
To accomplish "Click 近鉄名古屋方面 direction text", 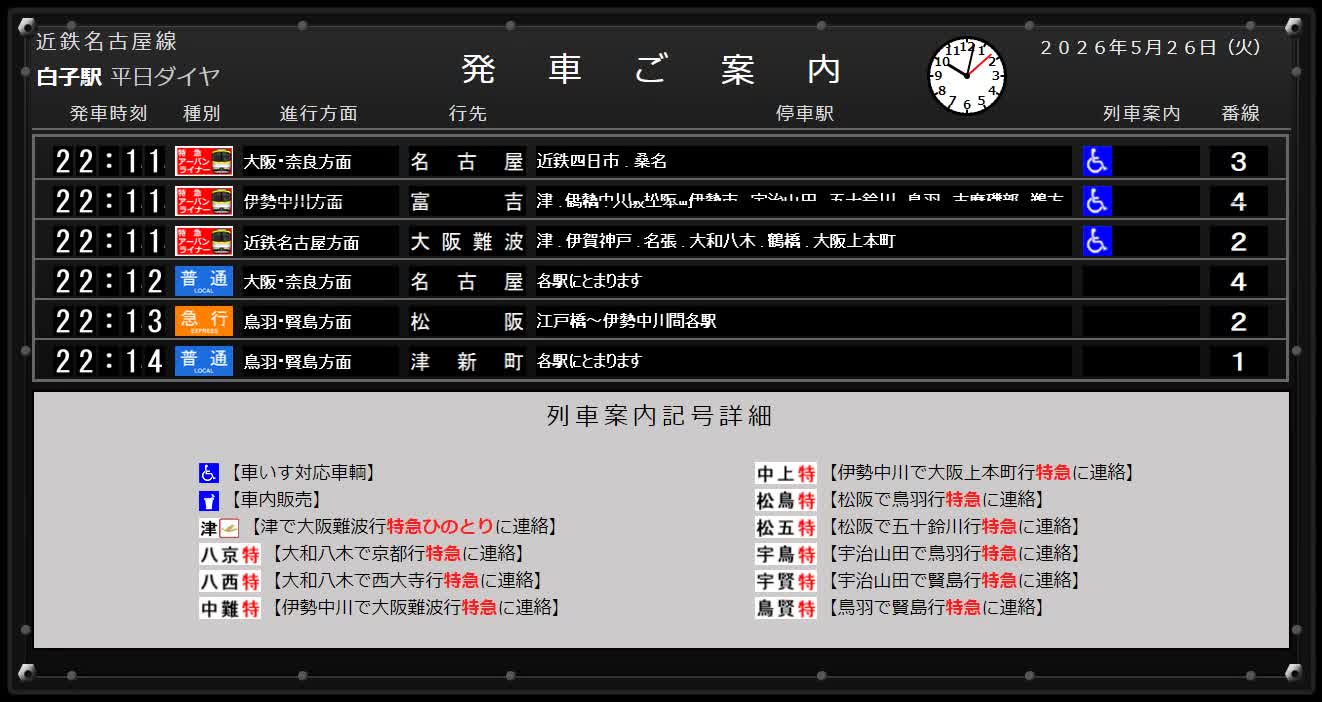I will pyautogui.click(x=301, y=242).
